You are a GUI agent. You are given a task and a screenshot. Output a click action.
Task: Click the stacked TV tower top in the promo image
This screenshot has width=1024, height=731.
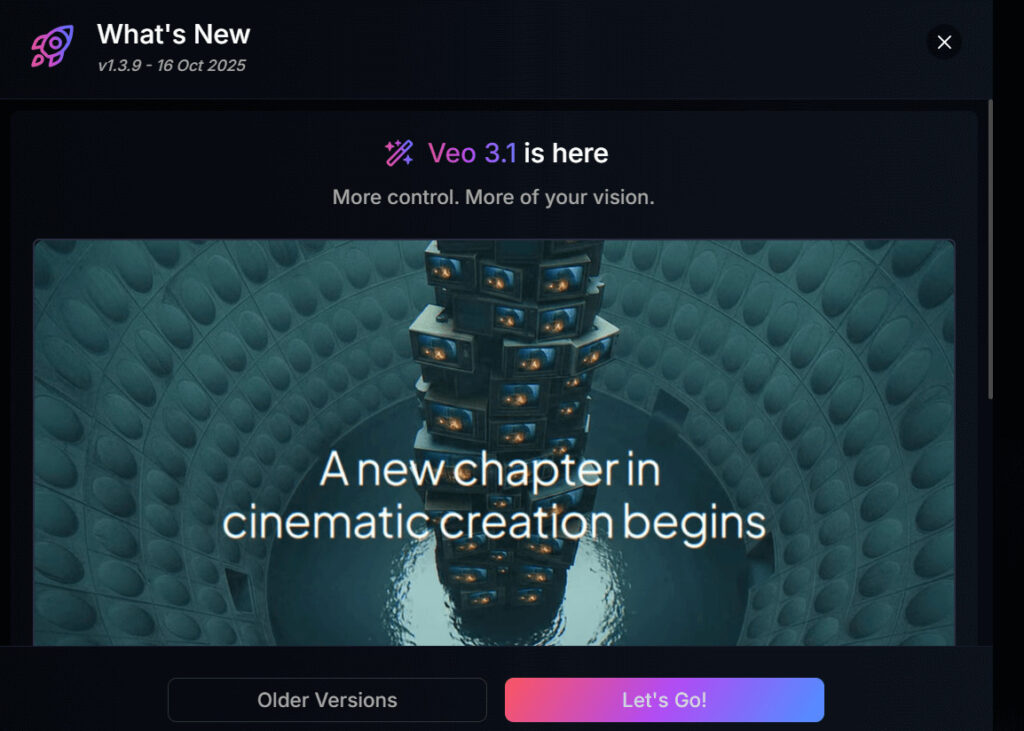pos(516,274)
